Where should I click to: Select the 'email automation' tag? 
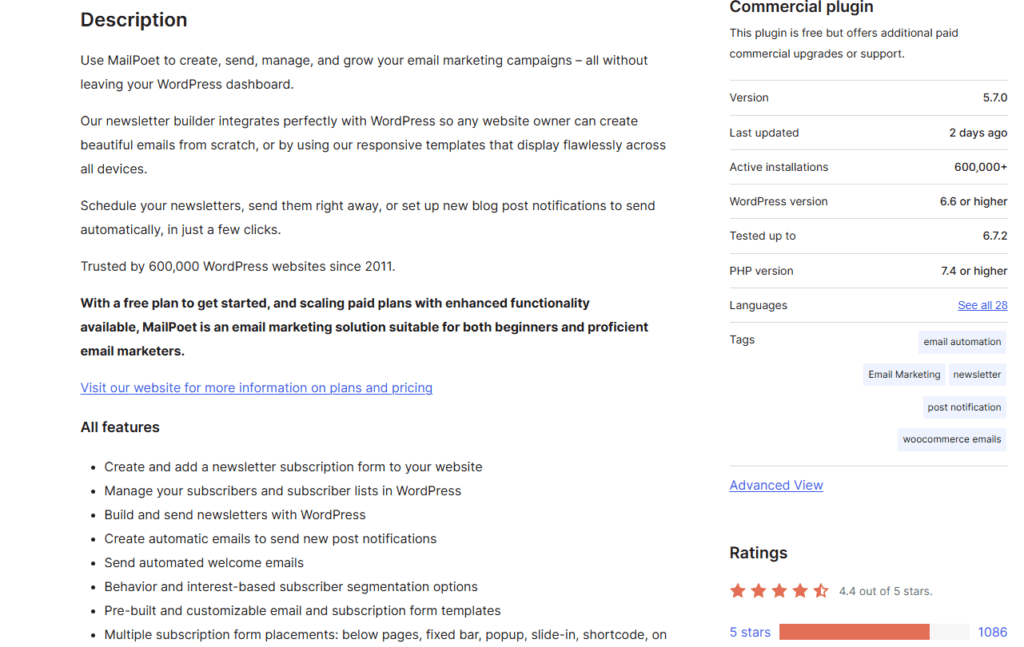coord(962,342)
